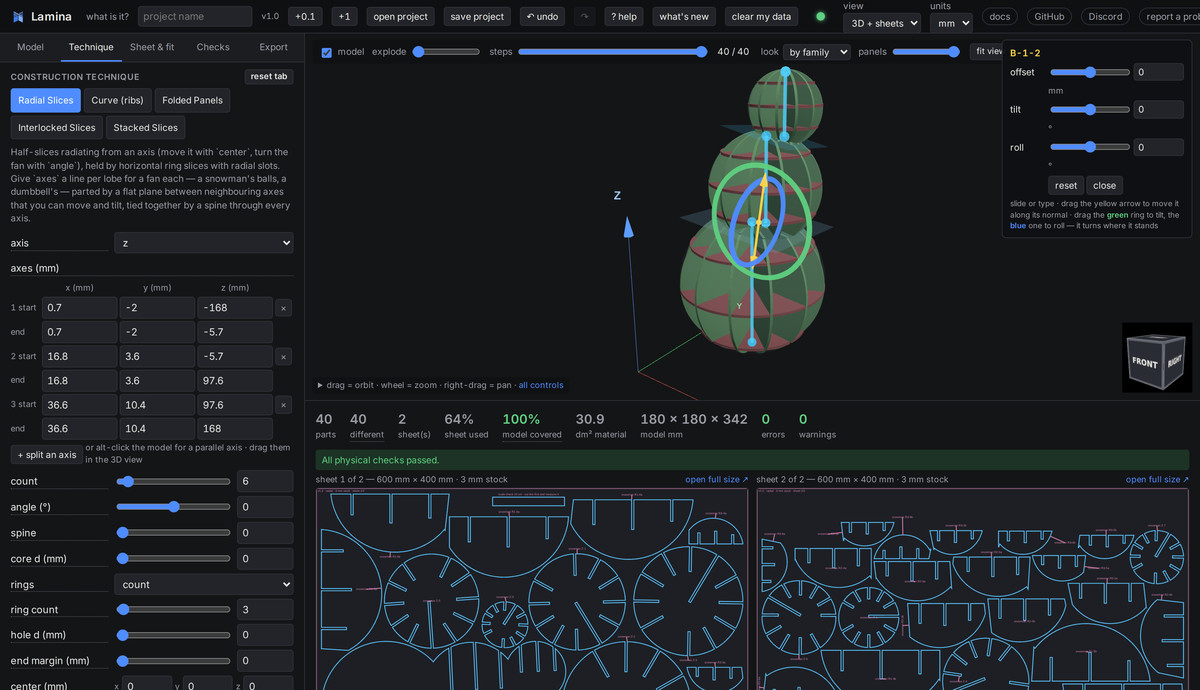
Task: Click the count value field showing 6
Action: point(265,481)
